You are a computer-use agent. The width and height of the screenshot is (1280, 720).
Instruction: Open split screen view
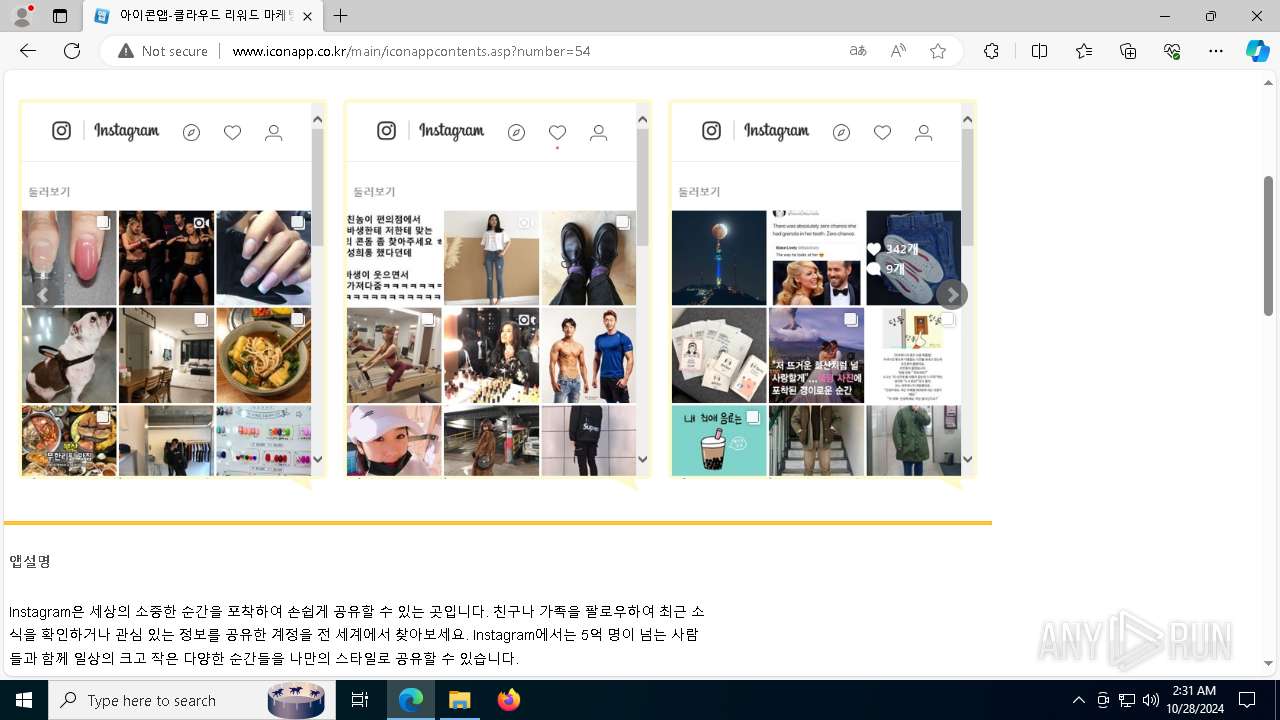[1039, 51]
